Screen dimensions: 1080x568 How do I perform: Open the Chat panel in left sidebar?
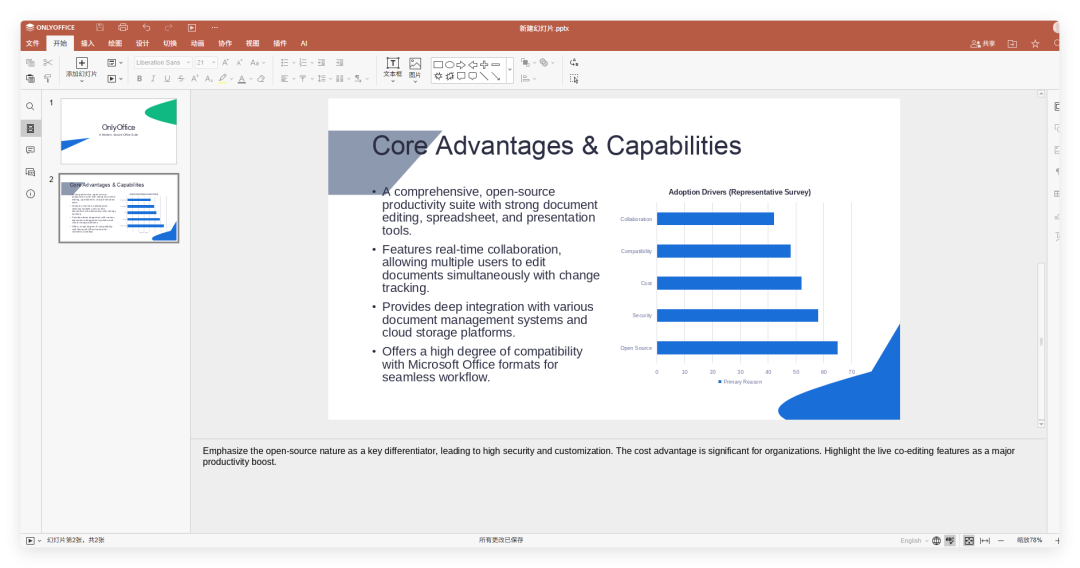[30, 172]
